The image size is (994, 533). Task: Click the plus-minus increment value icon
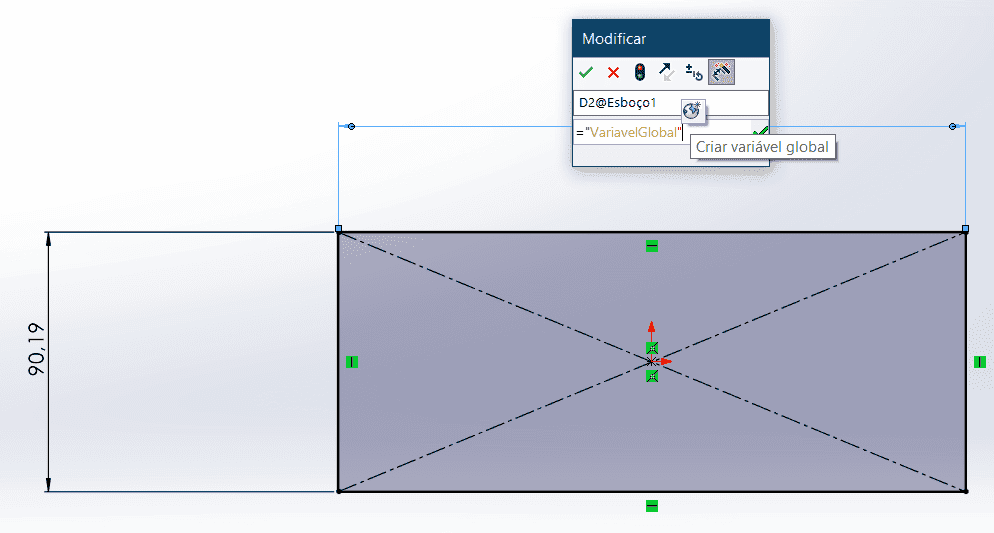point(694,72)
